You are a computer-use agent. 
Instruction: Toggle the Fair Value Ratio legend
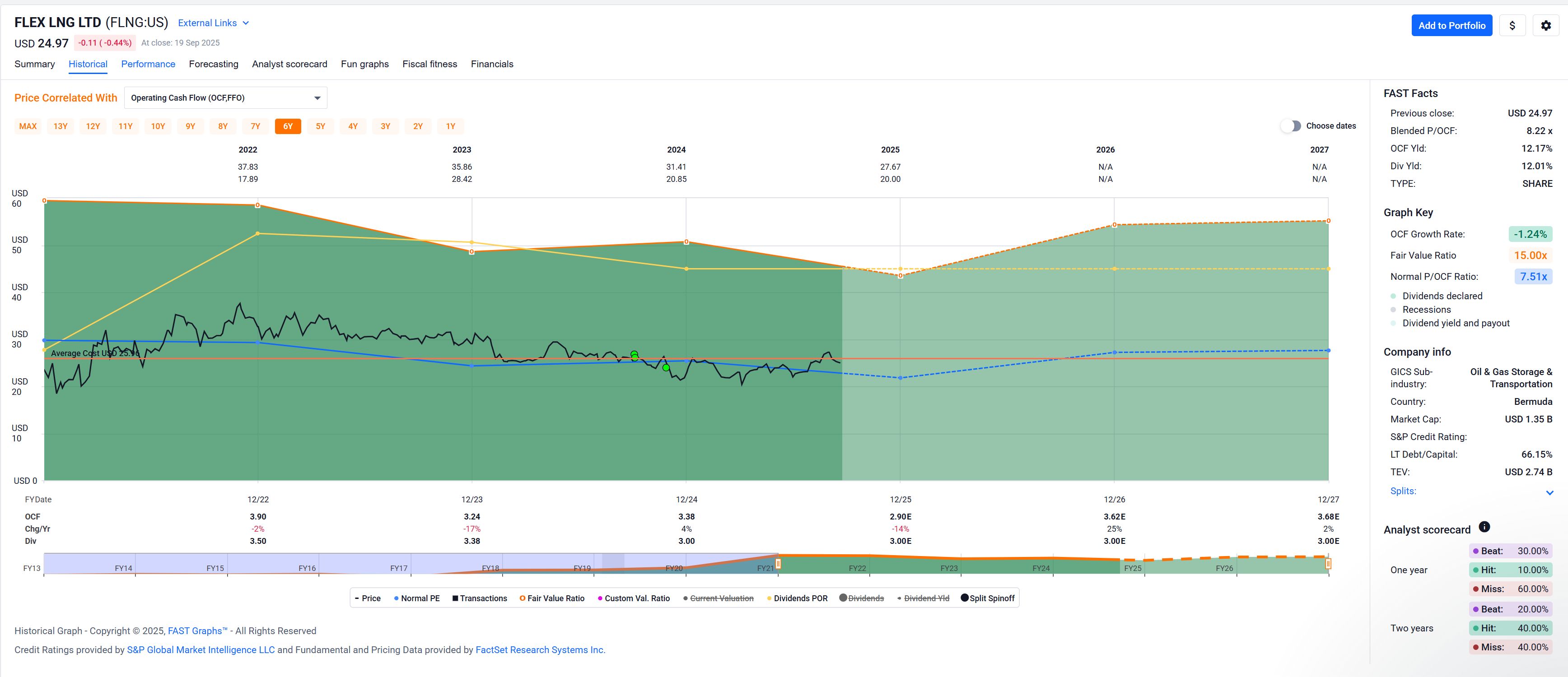552,598
